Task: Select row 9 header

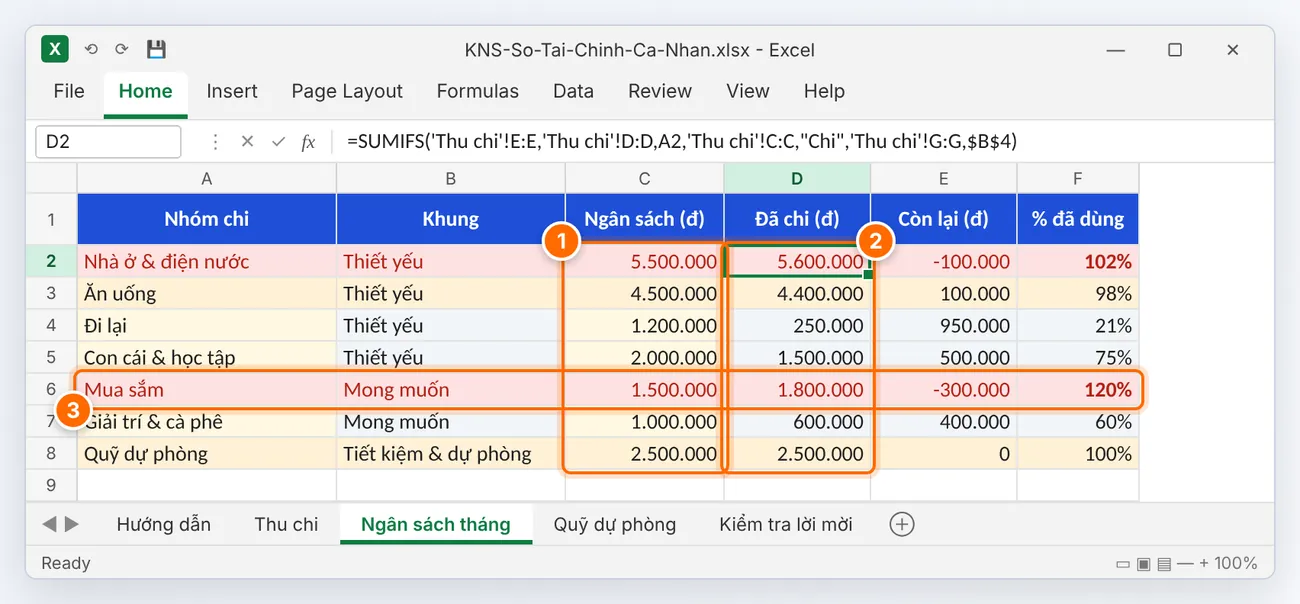Action: 51,485
